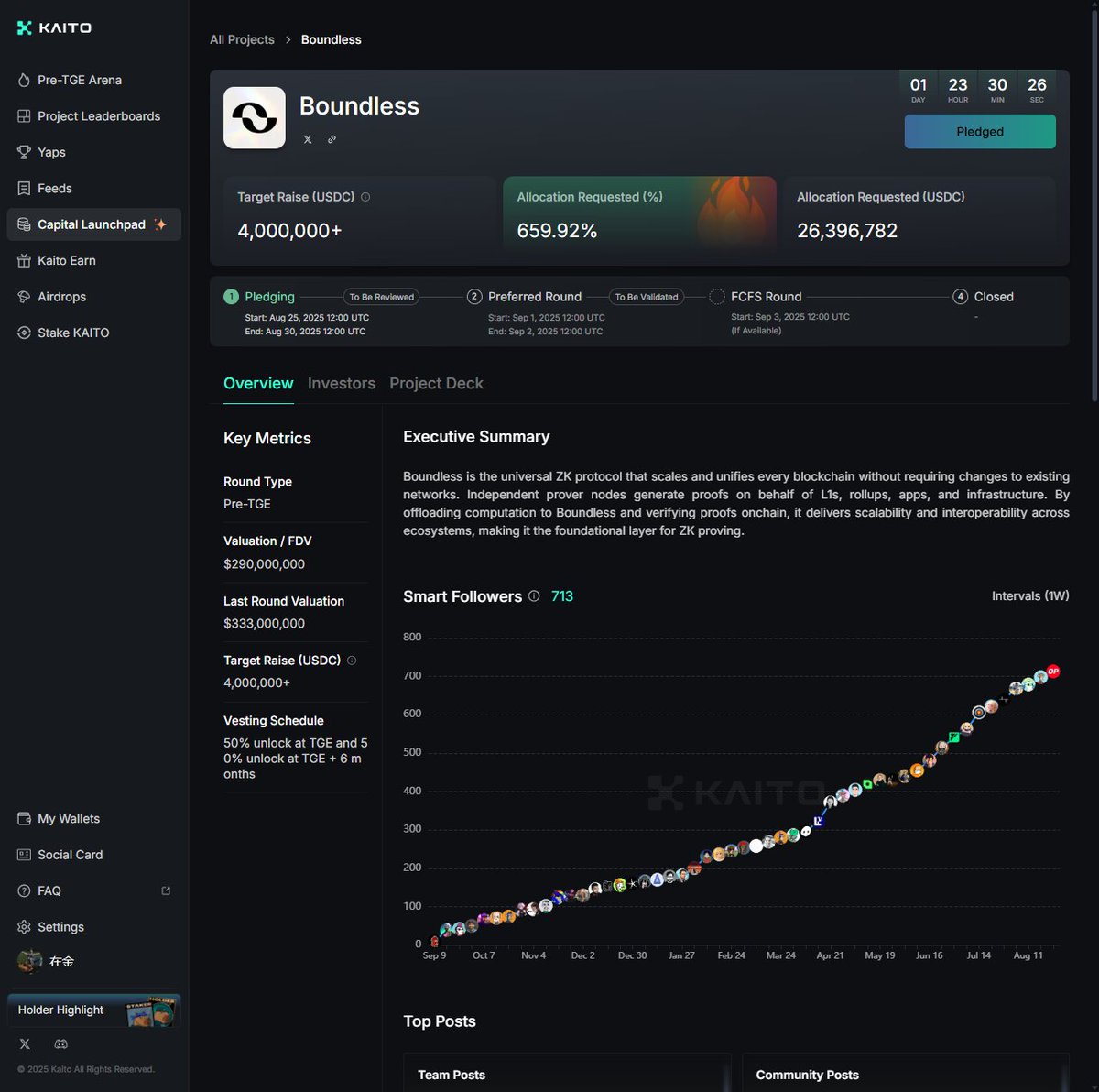Click the To Be Reviewed badge
1099x1092 pixels.
tap(381, 297)
